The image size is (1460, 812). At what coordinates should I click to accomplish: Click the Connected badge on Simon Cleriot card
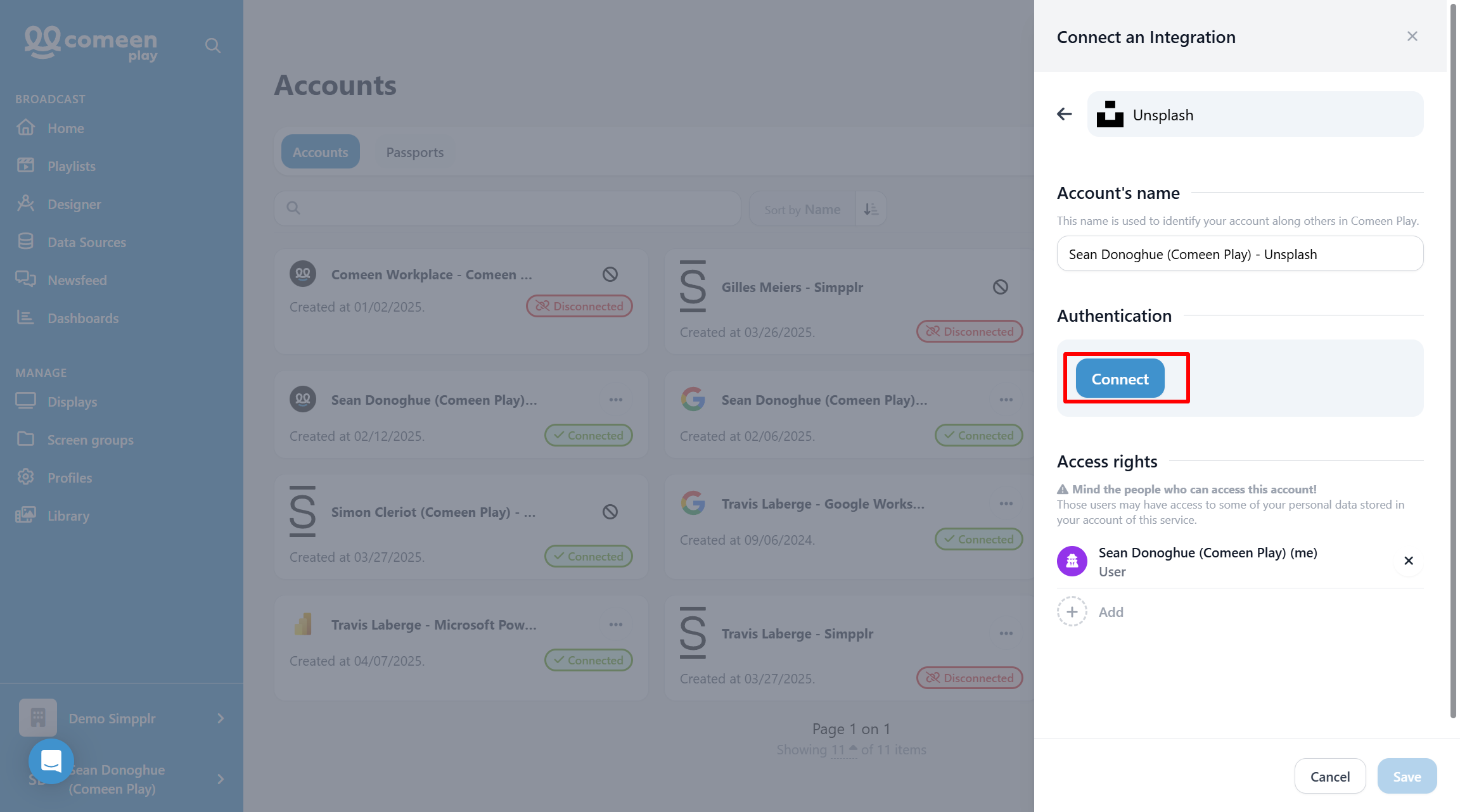(x=589, y=556)
